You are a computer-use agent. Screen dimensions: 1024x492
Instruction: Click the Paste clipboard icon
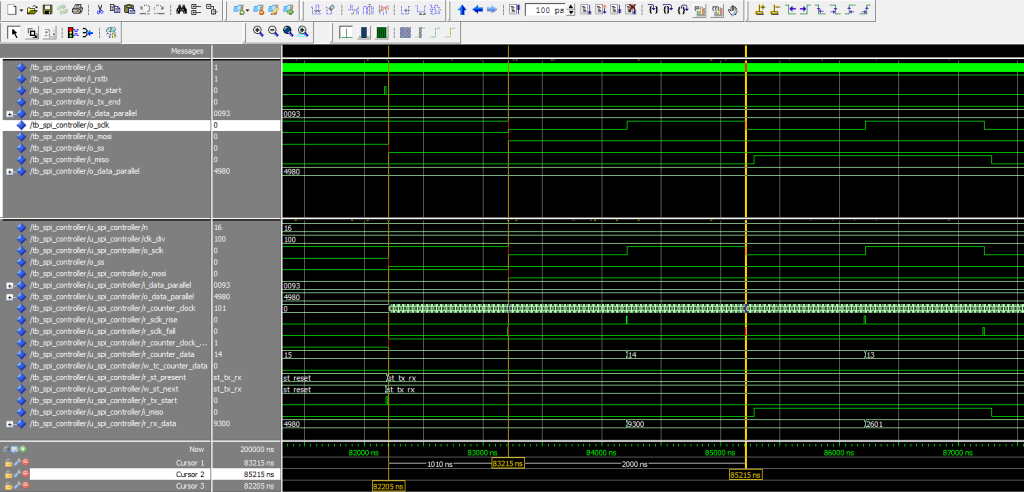tap(129, 10)
